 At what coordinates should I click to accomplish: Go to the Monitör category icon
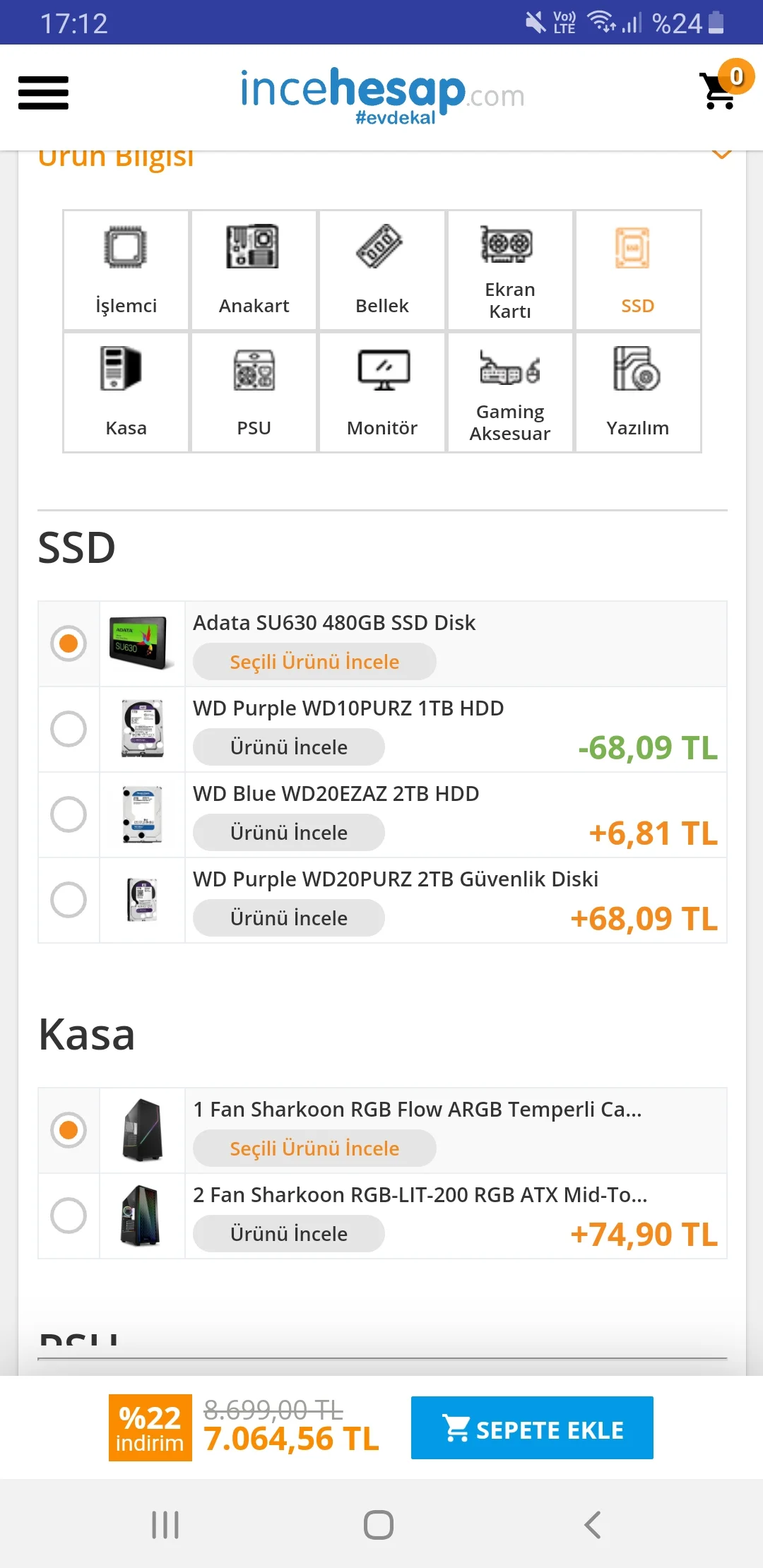click(381, 392)
